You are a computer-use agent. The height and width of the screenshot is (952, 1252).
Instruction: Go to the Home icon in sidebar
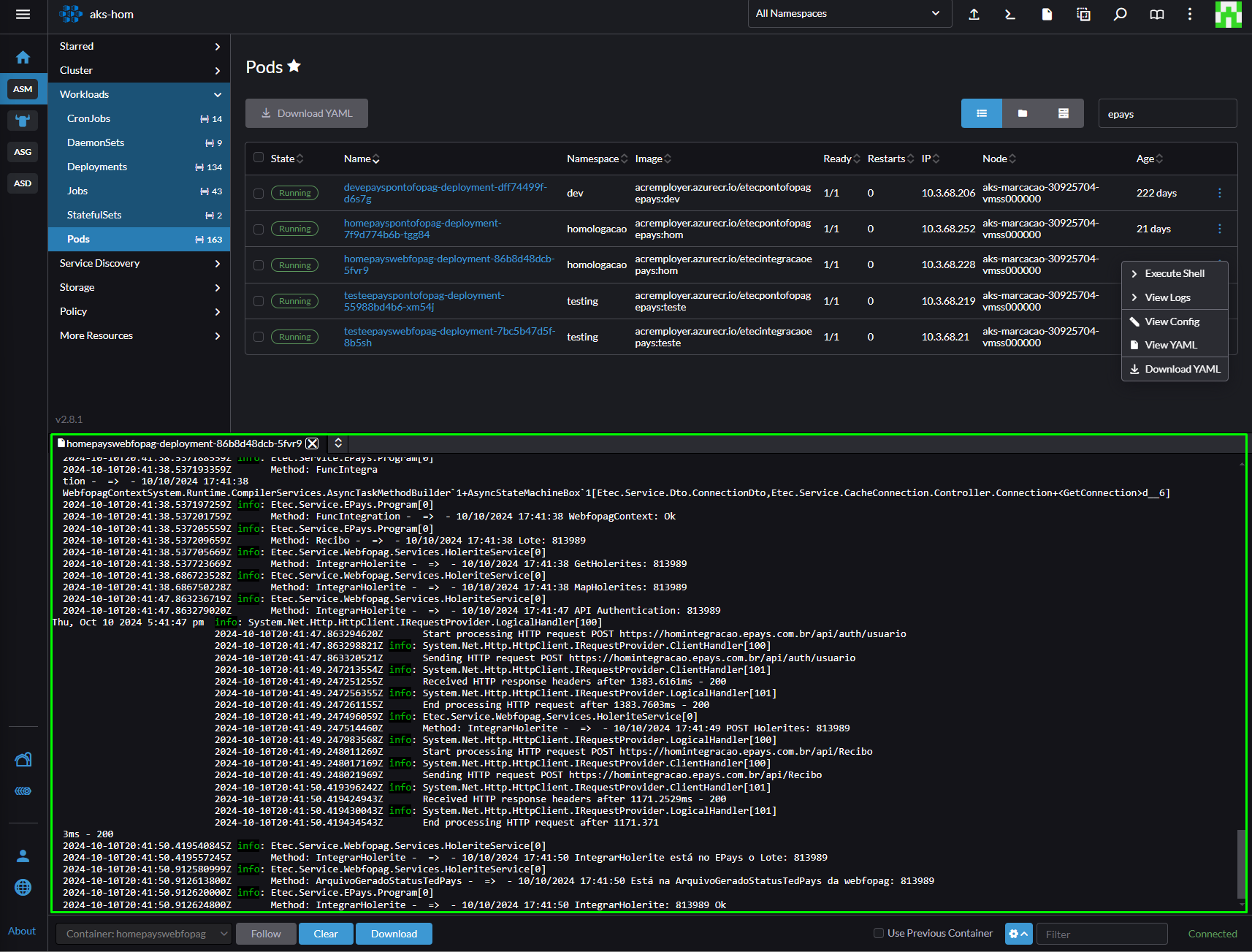(23, 57)
